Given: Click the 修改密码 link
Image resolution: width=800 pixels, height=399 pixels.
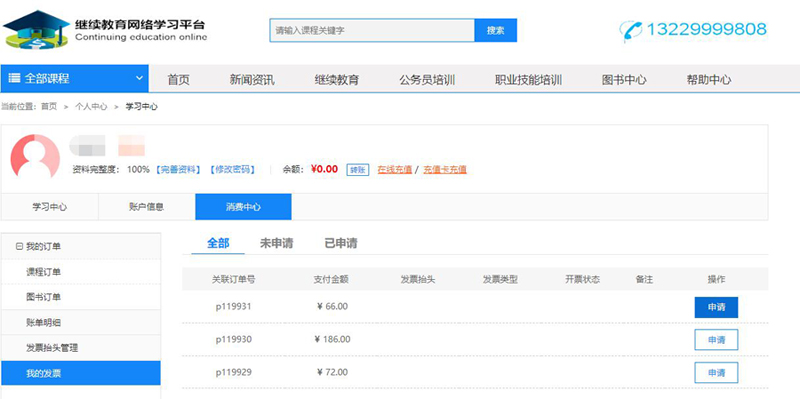Looking at the screenshot, I should (x=232, y=169).
